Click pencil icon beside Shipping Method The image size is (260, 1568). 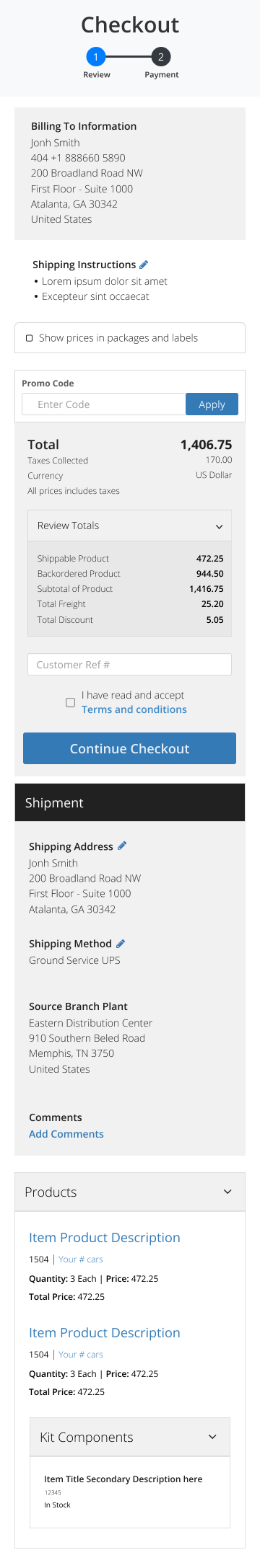click(x=121, y=943)
